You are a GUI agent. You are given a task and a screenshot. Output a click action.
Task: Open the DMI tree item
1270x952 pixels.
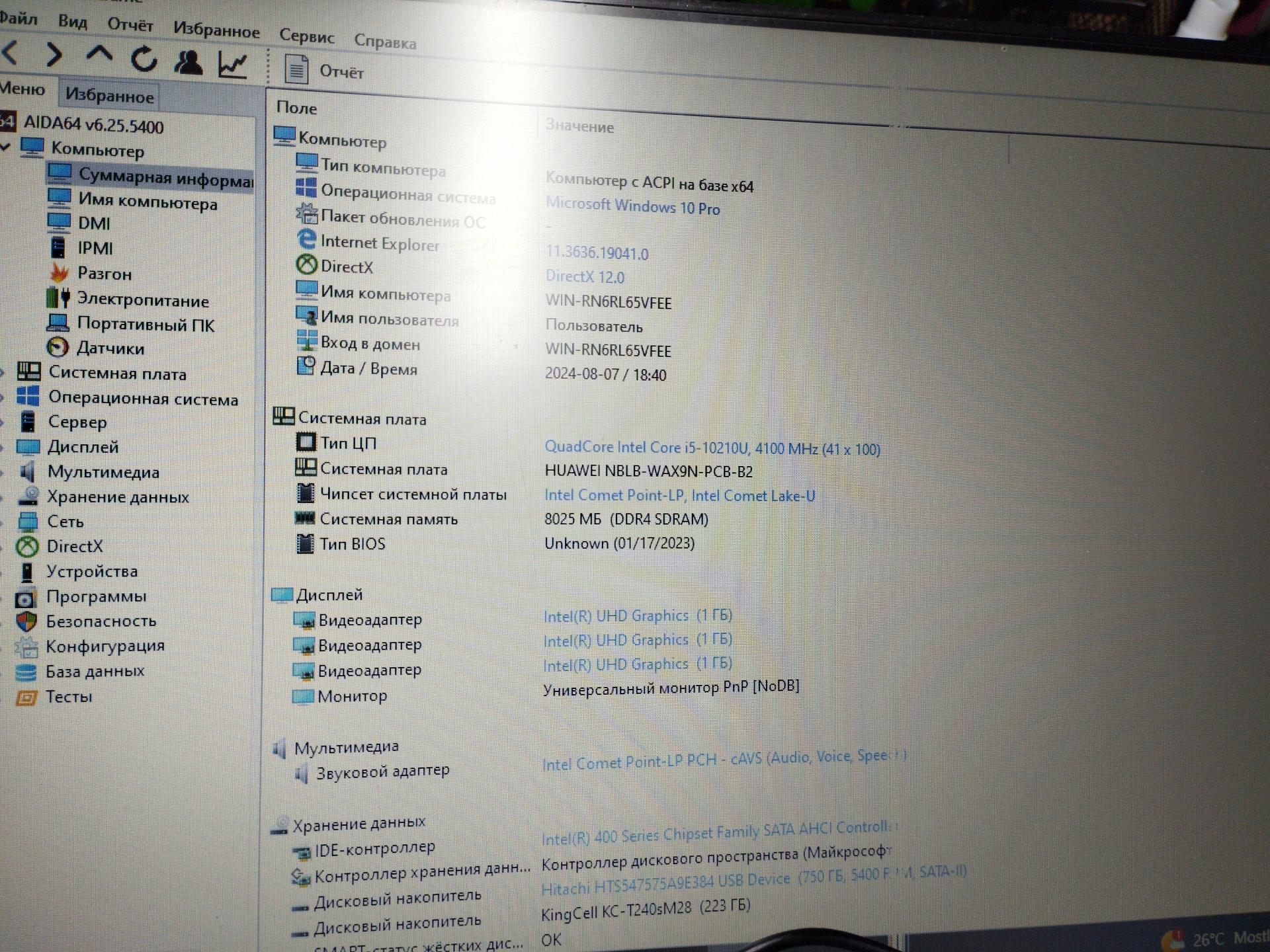79,223
